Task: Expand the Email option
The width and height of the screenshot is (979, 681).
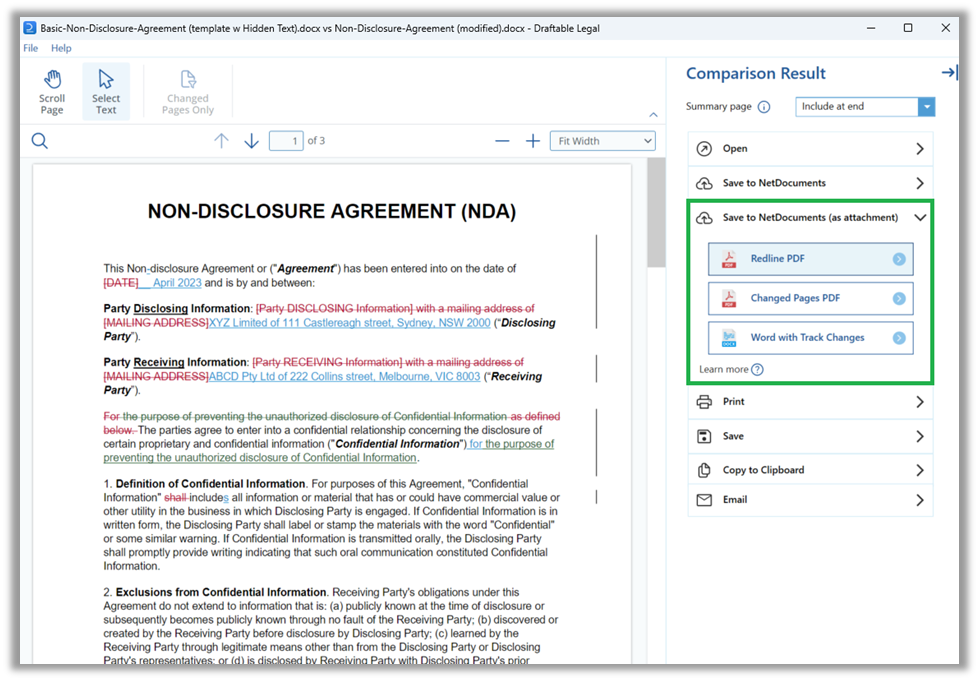Action: click(x=810, y=500)
